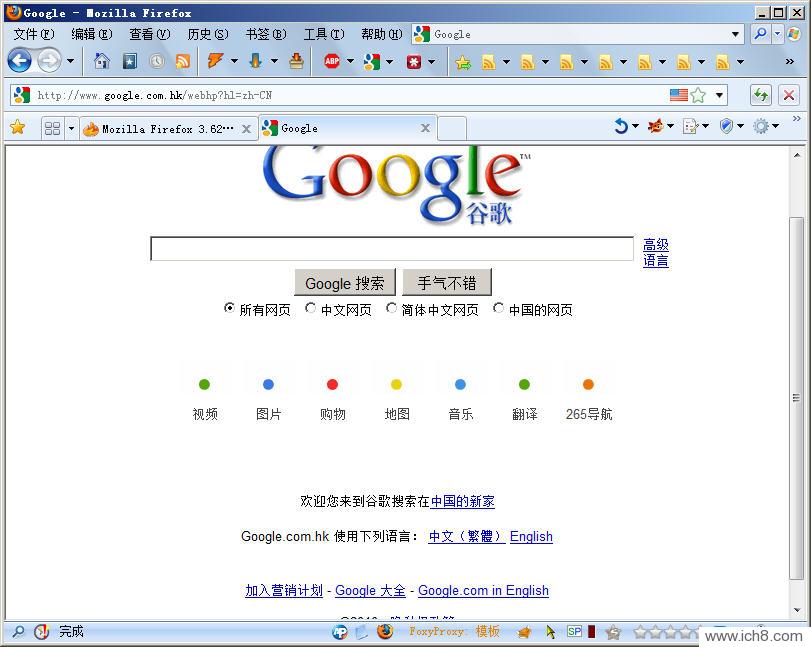Select the 中文网页 radio button
The width and height of the screenshot is (811, 647).
pos(310,308)
